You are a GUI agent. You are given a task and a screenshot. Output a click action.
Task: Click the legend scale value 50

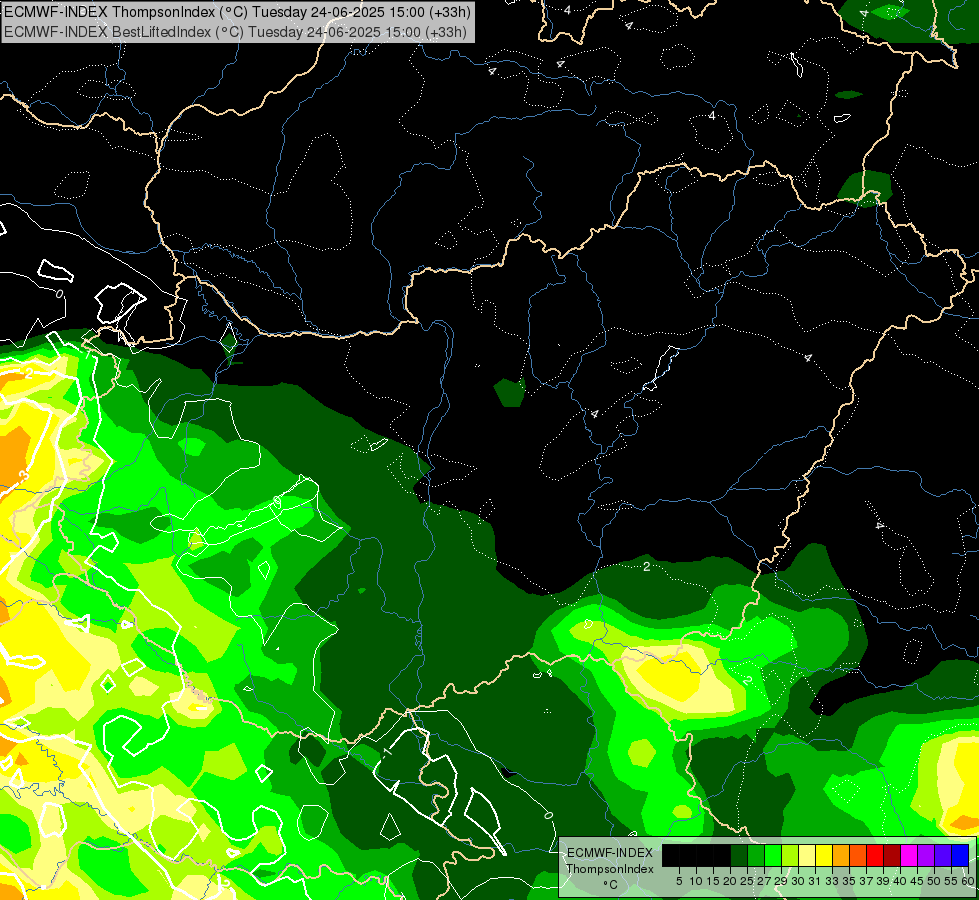click(x=934, y=881)
